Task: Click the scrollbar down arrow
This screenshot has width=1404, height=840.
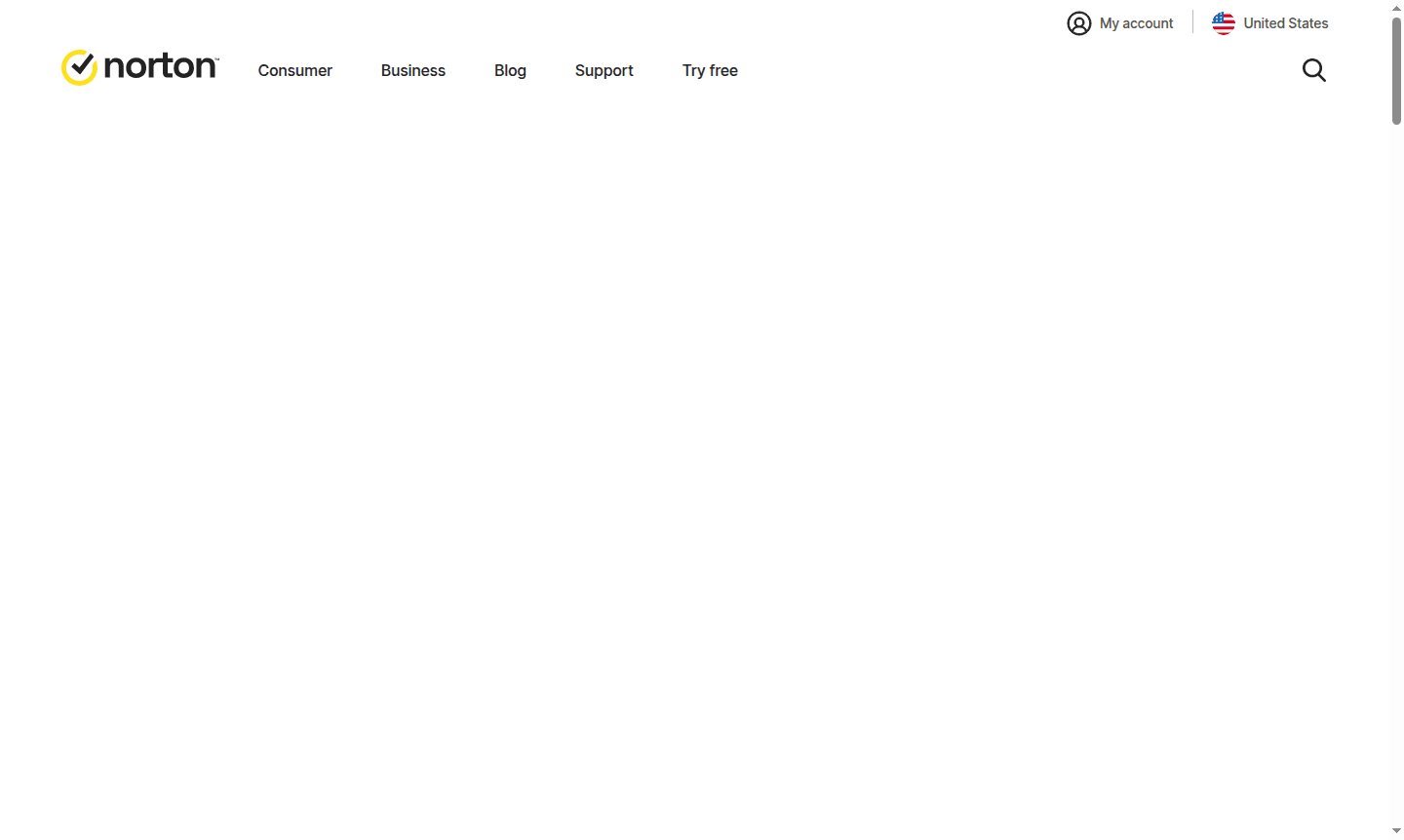Action: pos(1396,831)
